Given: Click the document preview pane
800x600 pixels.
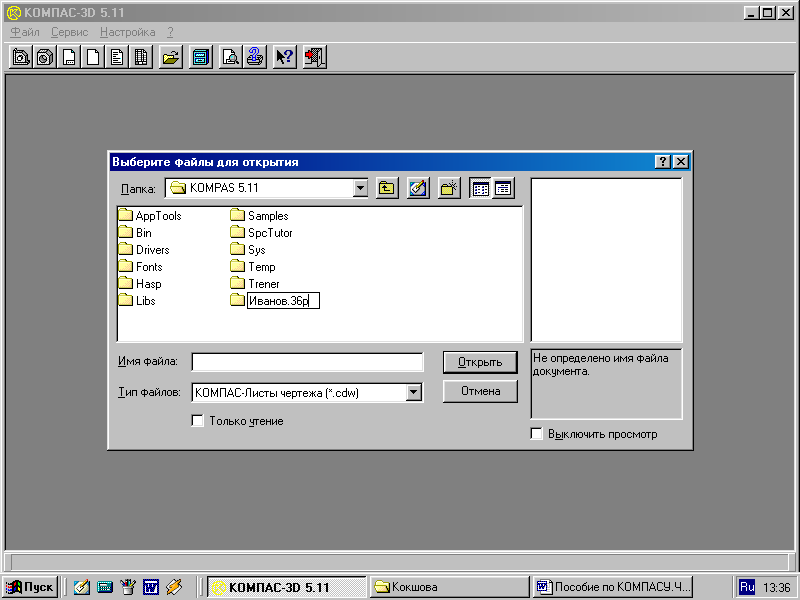Looking at the screenshot, I should (x=606, y=260).
